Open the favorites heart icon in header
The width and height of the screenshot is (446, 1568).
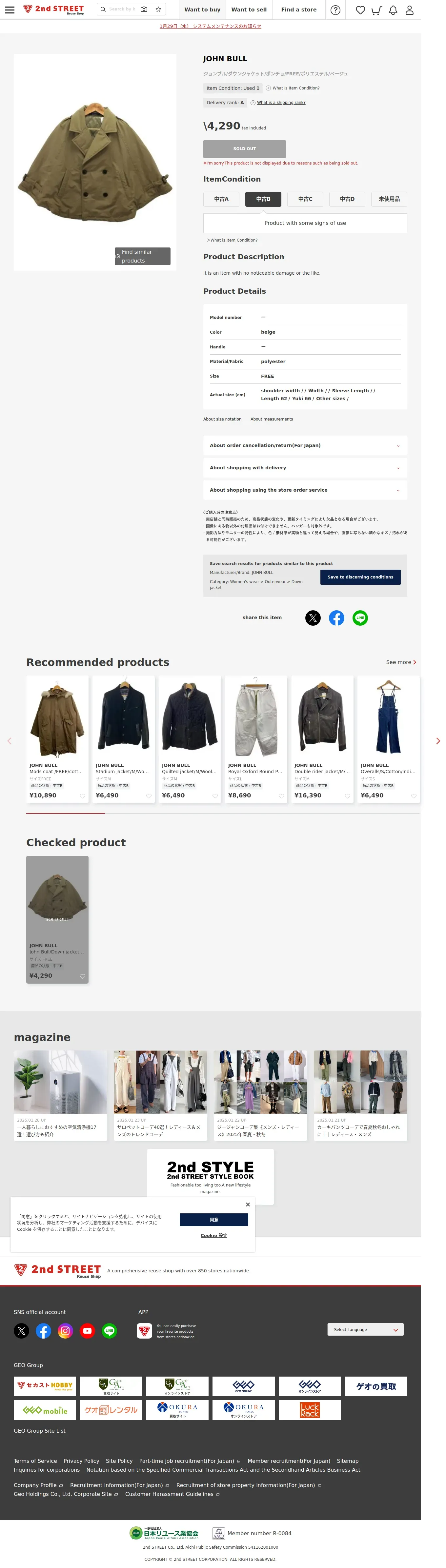(361, 10)
